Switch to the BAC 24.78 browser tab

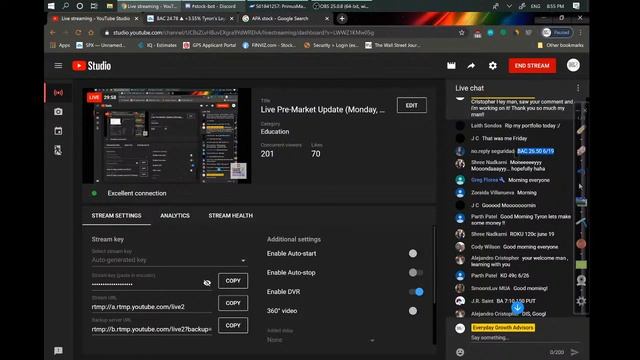tap(190, 18)
